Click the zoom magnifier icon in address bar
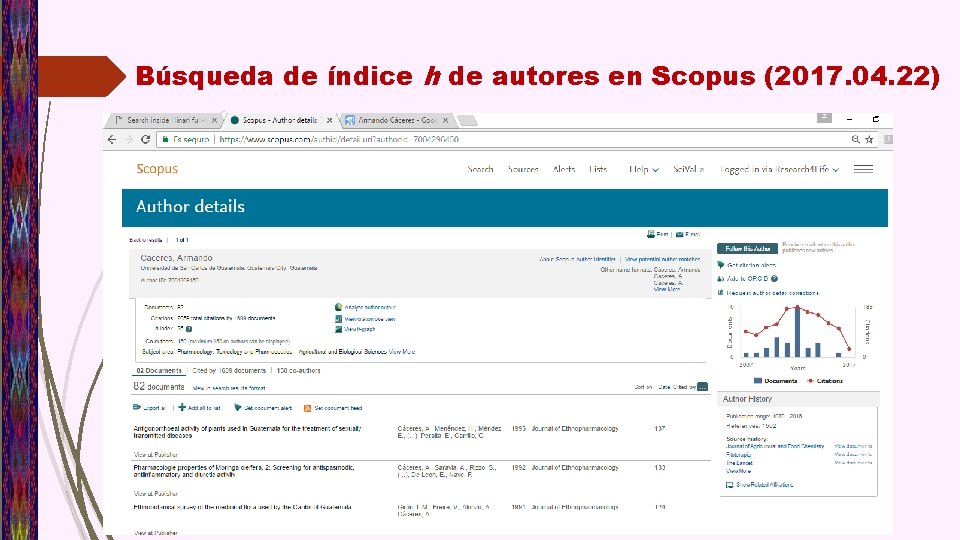Screen dimensions: 960x540 coord(855,140)
